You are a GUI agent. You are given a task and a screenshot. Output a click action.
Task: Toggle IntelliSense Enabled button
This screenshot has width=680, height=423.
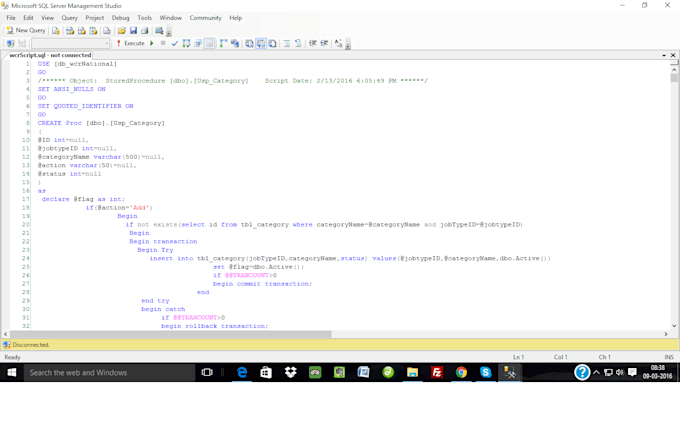pos(209,43)
